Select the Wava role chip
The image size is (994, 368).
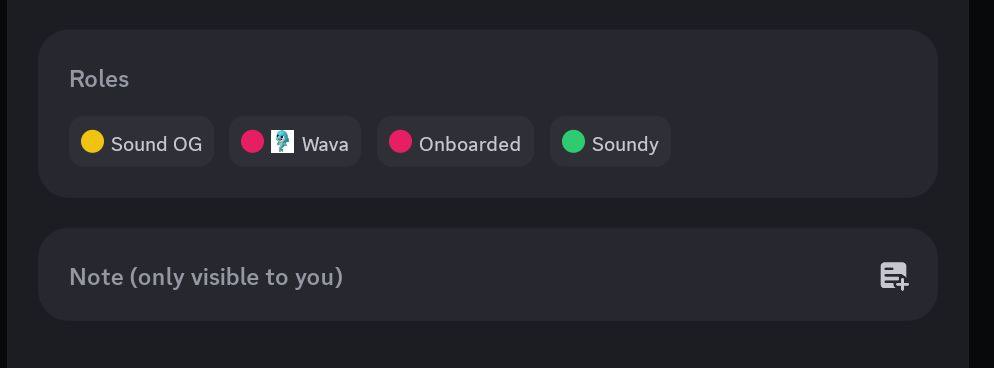(x=295, y=141)
